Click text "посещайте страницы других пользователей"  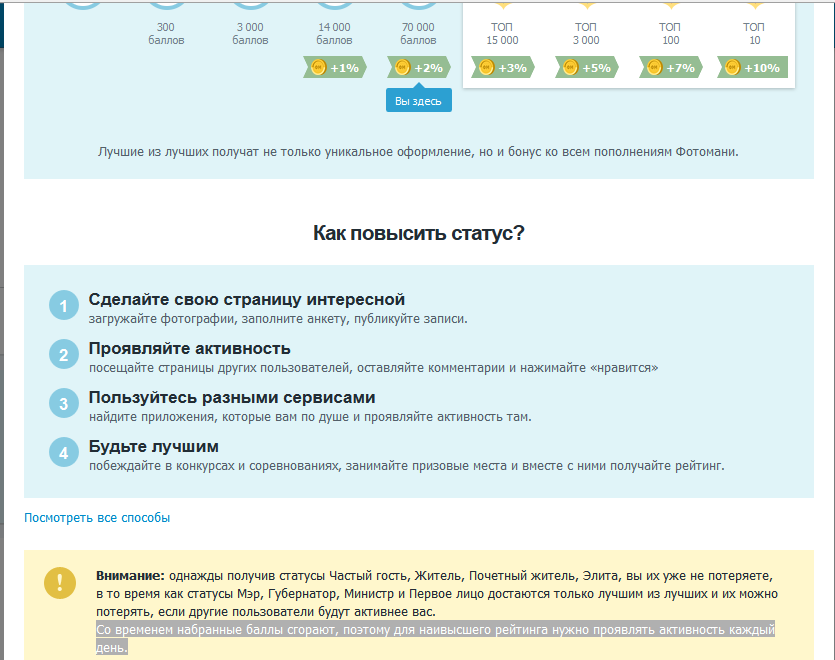click(219, 368)
